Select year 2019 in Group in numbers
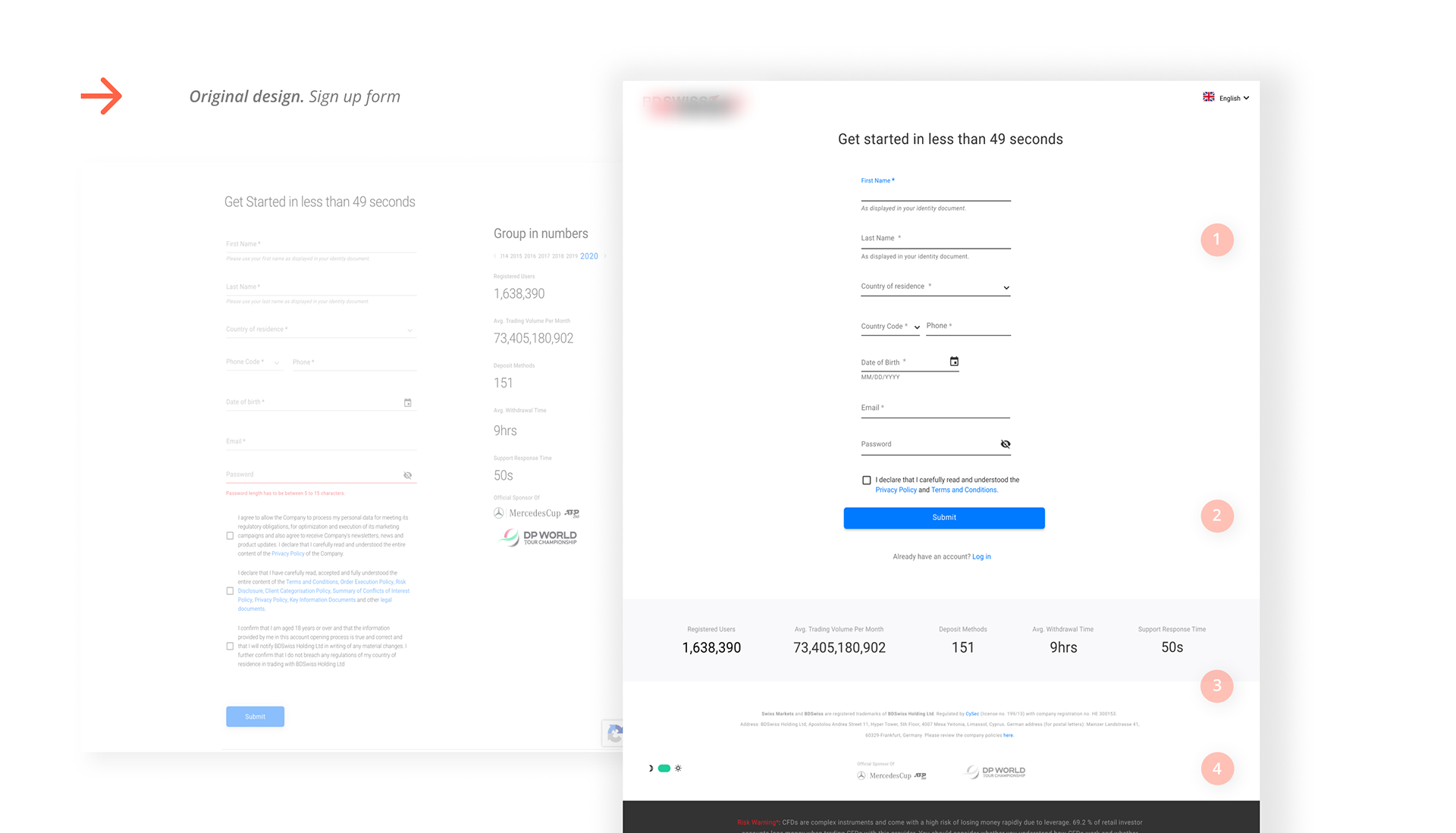Image resolution: width=1456 pixels, height=833 pixels. coord(572,256)
